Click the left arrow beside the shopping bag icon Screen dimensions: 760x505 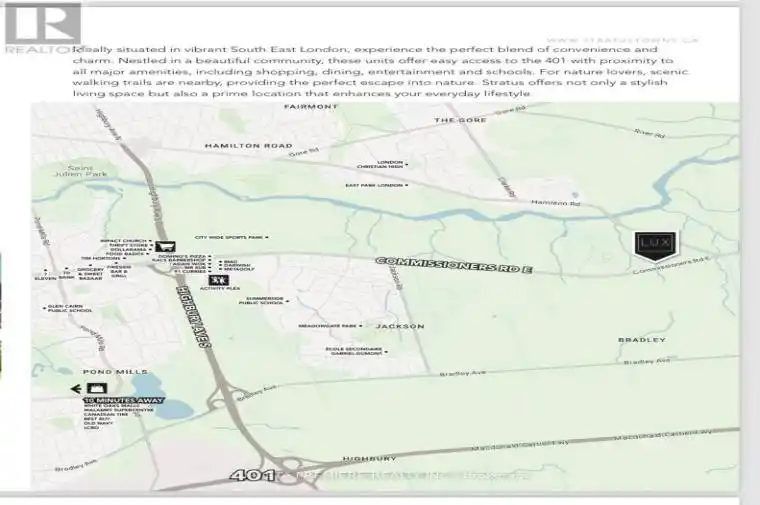pyautogui.click(x=76, y=389)
